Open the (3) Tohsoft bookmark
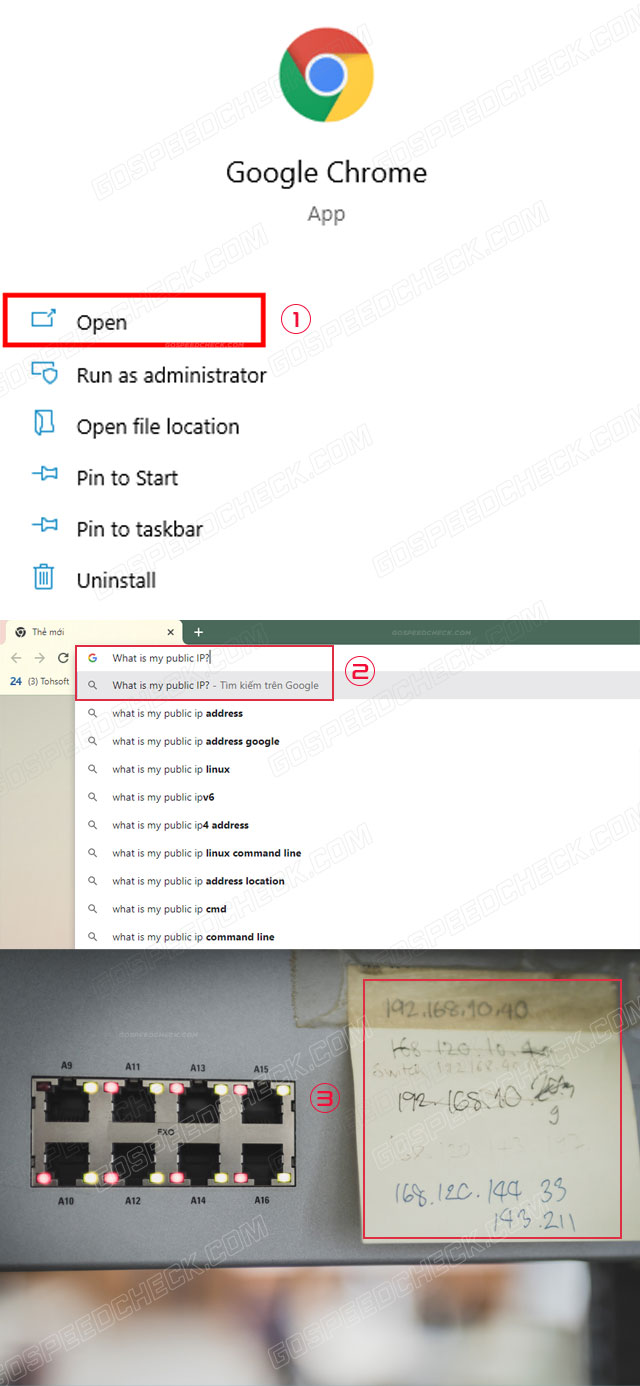Viewport: 640px width, 1386px height. (39, 681)
